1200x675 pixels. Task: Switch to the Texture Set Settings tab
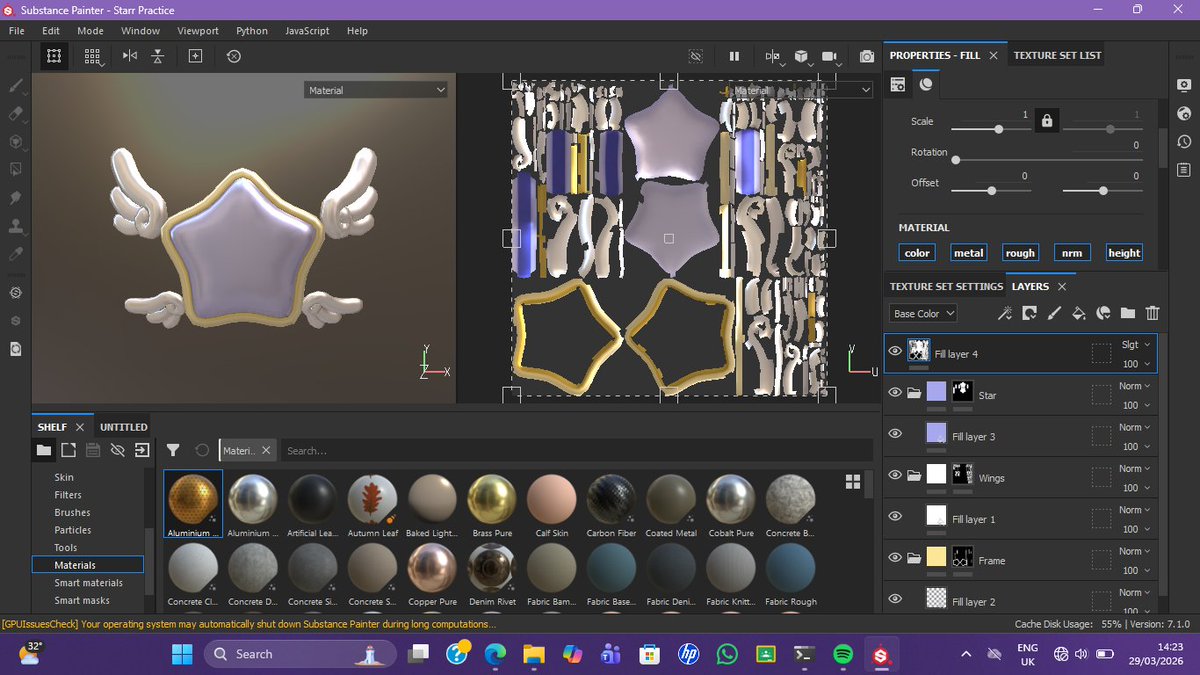[x=946, y=286]
